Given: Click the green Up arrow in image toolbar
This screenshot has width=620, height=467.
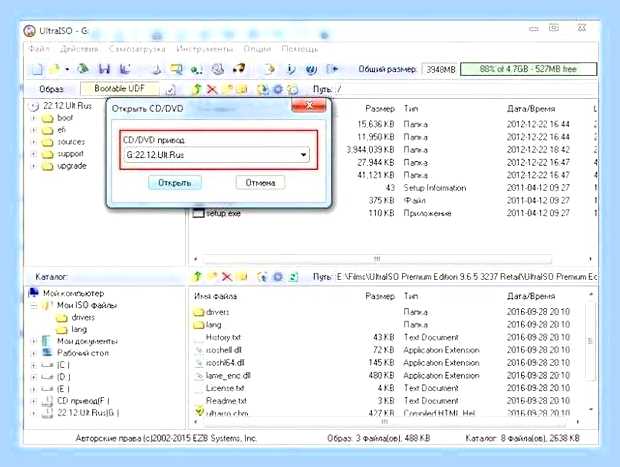Looking at the screenshot, I should pos(197,89).
